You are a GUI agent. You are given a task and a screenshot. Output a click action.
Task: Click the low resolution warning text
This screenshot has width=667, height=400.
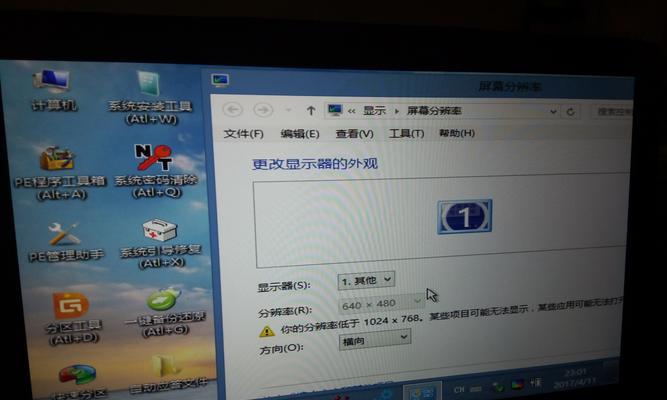coord(452,317)
